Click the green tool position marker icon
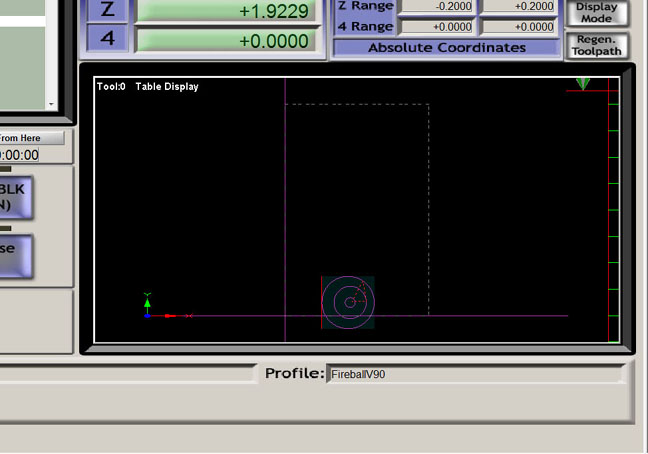Viewport: 648px width, 454px height. (x=583, y=84)
